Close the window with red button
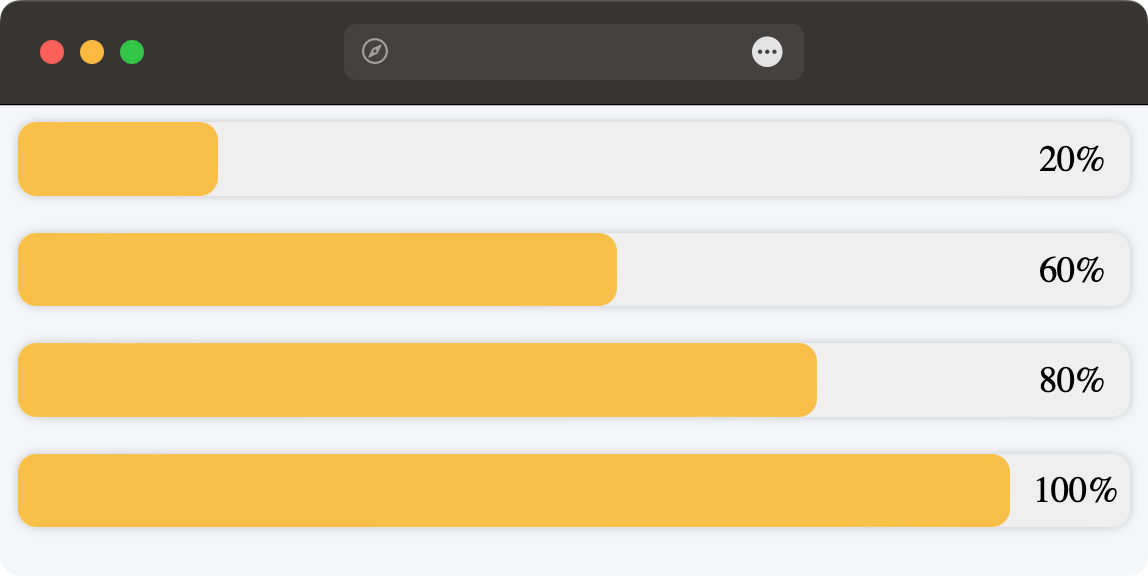The height and width of the screenshot is (576, 1148). pyautogui.click(x=52, y=52)
